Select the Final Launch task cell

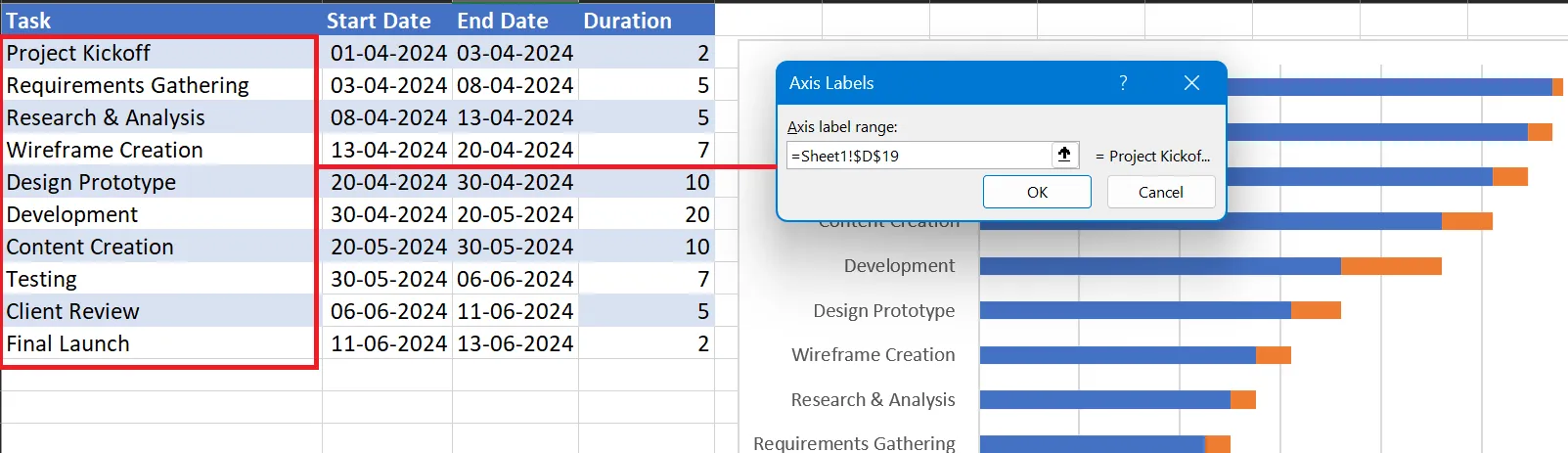160,343
